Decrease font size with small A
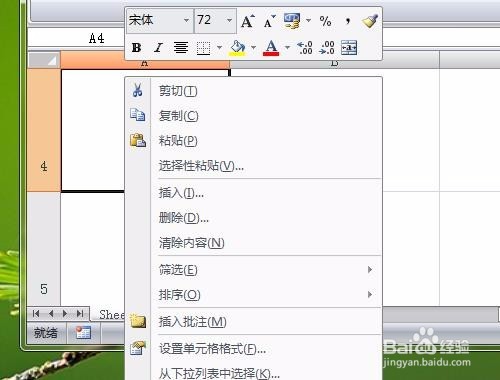This screenshot has height=380, width=500. click(x=269, y=21)
